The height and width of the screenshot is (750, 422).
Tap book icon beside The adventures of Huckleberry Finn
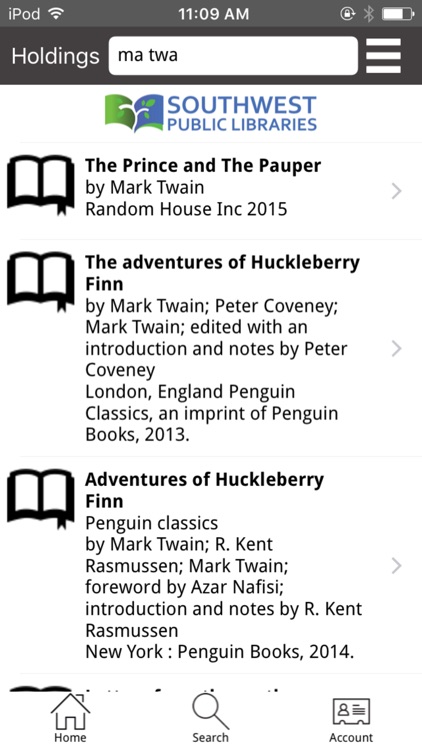41,282
